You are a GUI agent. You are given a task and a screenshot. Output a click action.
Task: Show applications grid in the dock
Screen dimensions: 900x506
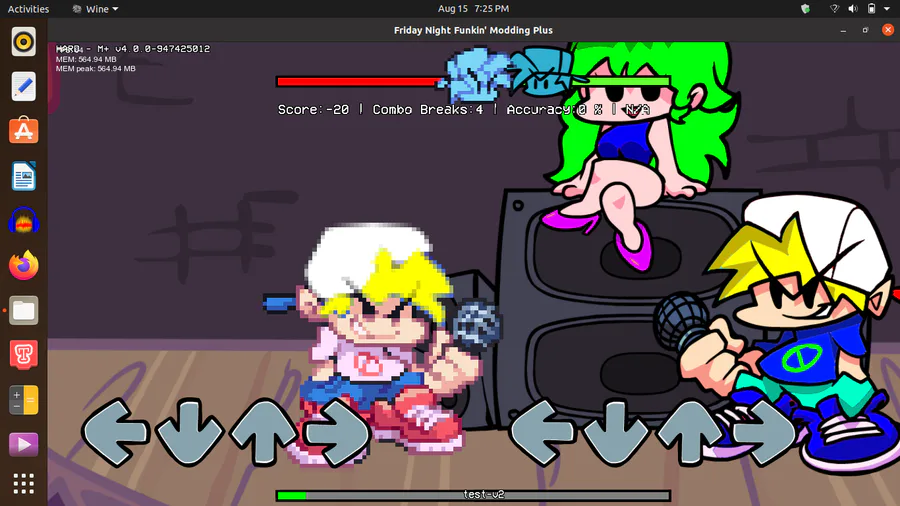(x=24, y=484)
